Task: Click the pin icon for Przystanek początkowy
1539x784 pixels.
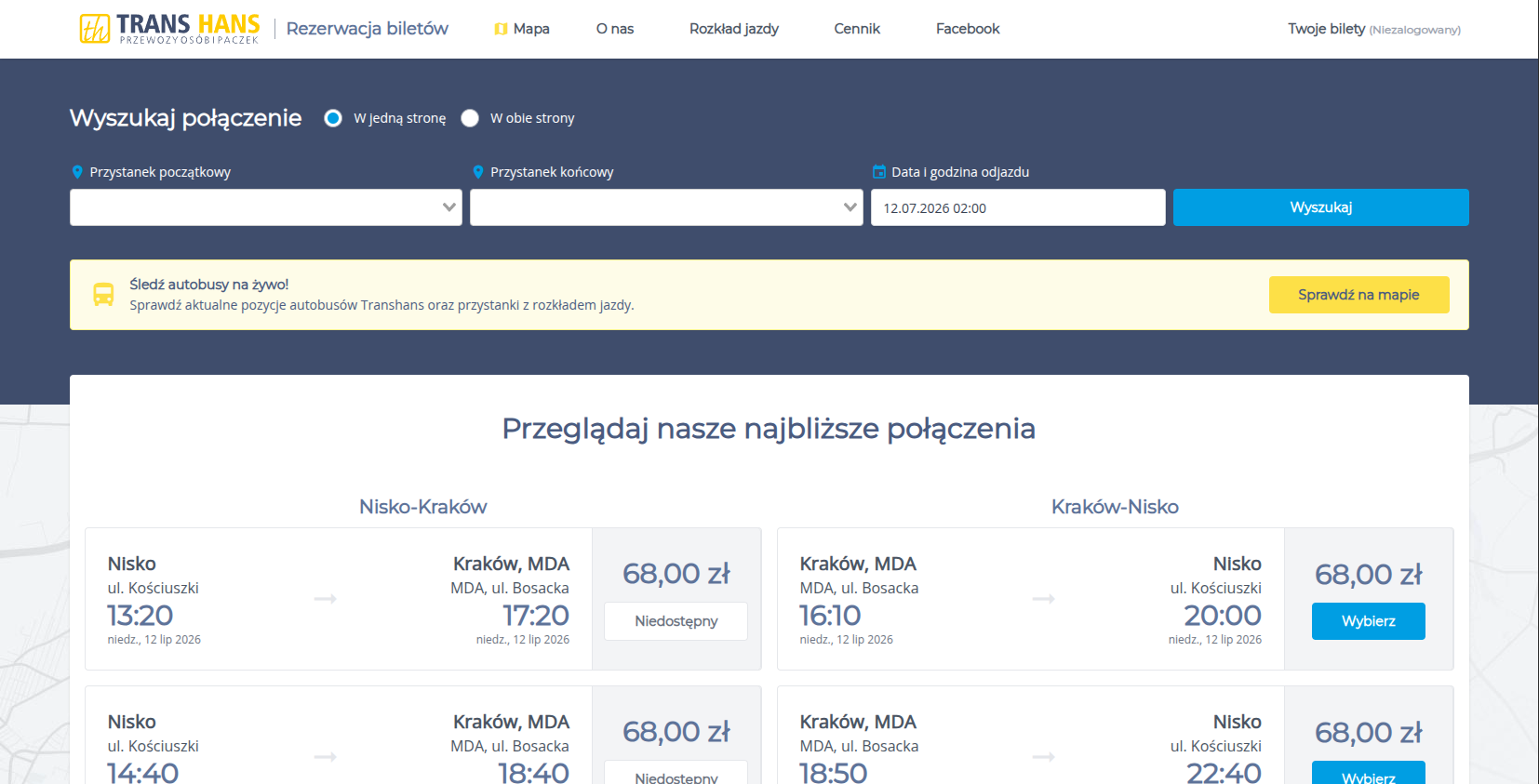Action: pos(77,172)
